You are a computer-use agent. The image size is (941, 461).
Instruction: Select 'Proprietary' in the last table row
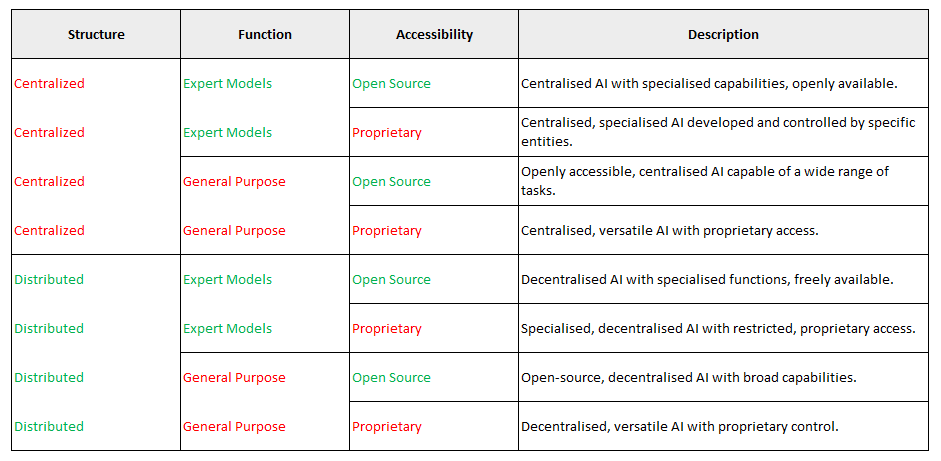pos(387,427)
